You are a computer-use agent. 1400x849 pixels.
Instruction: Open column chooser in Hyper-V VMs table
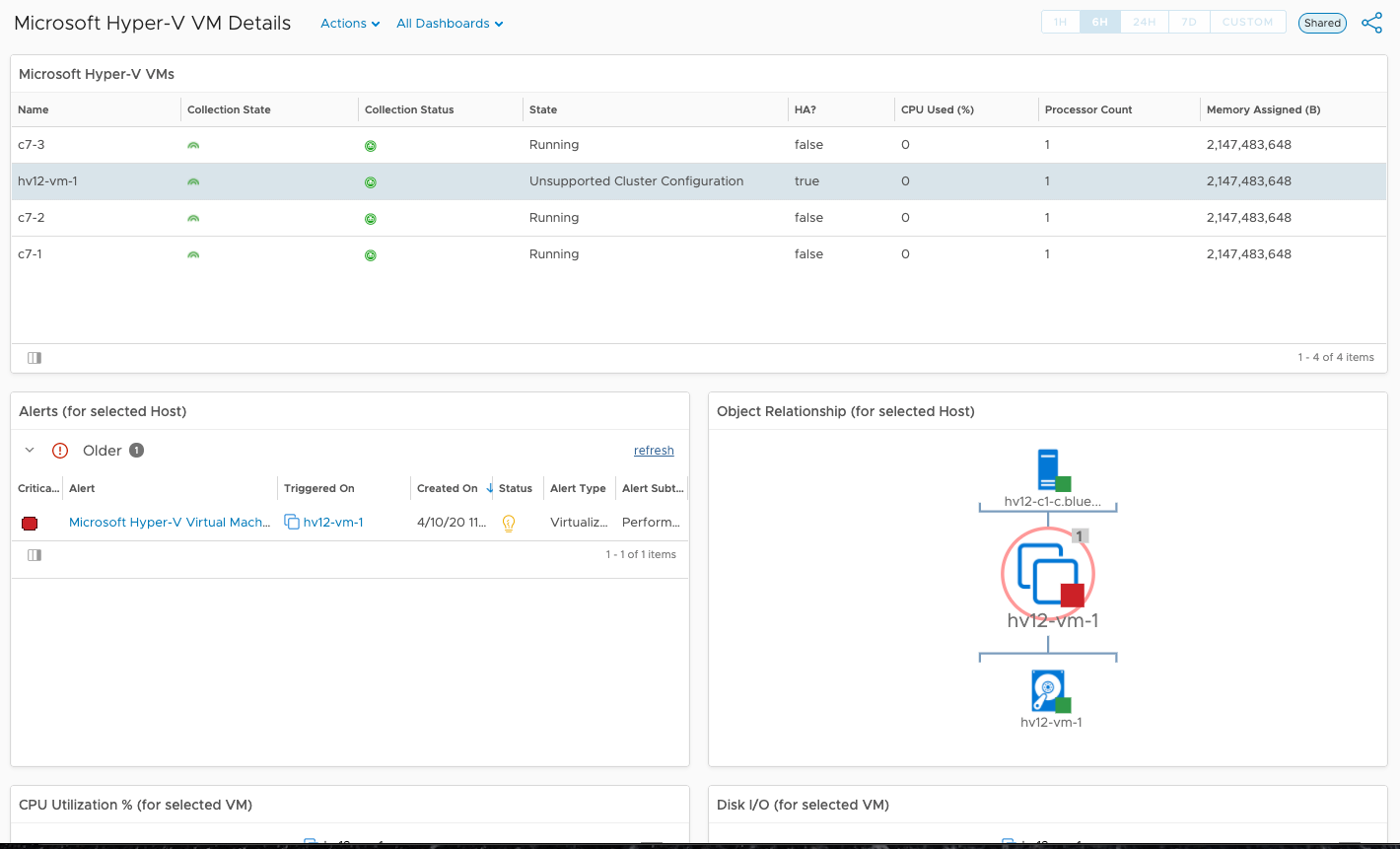point(35,358)
